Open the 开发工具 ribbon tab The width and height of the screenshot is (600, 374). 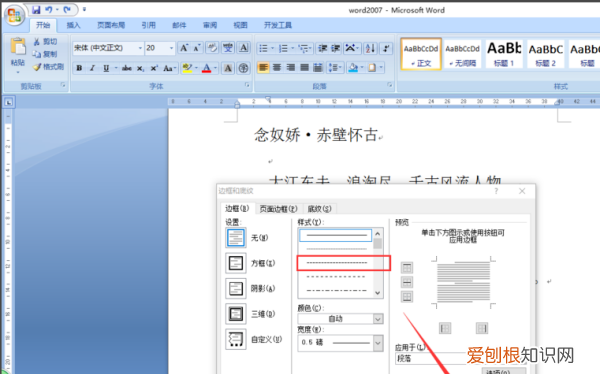click(278, 25)
